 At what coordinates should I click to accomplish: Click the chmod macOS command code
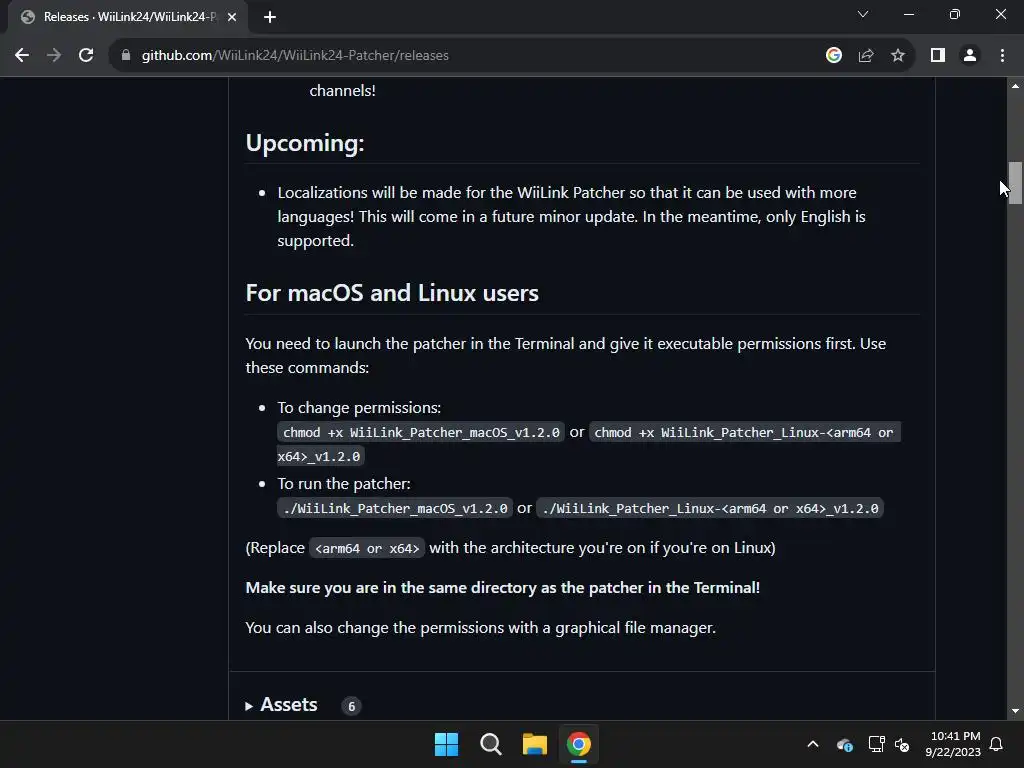[x=421, y=432]
